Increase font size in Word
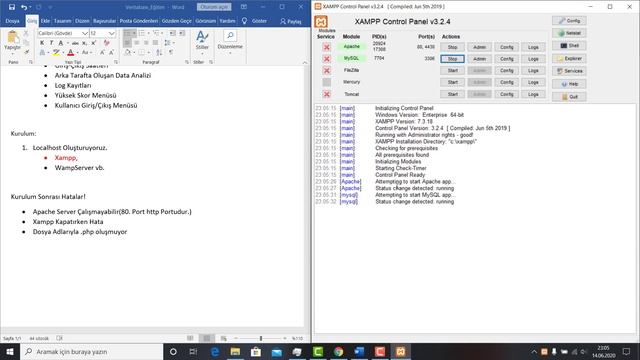The width and height of the screenshot is (640, 360). click(102, 53)
